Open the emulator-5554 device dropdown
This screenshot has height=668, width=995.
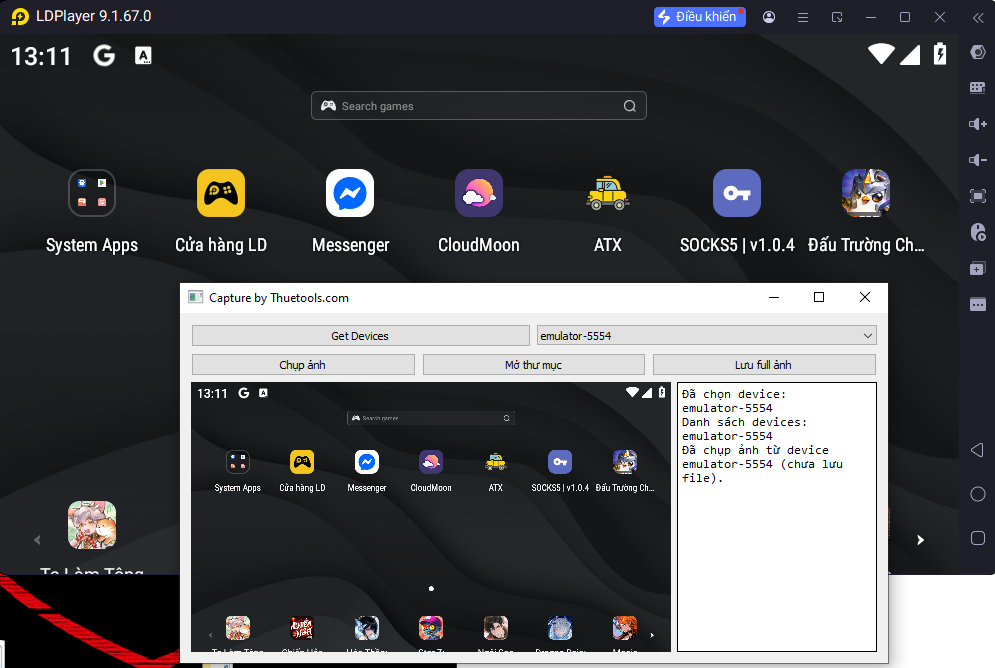[706, 336]
